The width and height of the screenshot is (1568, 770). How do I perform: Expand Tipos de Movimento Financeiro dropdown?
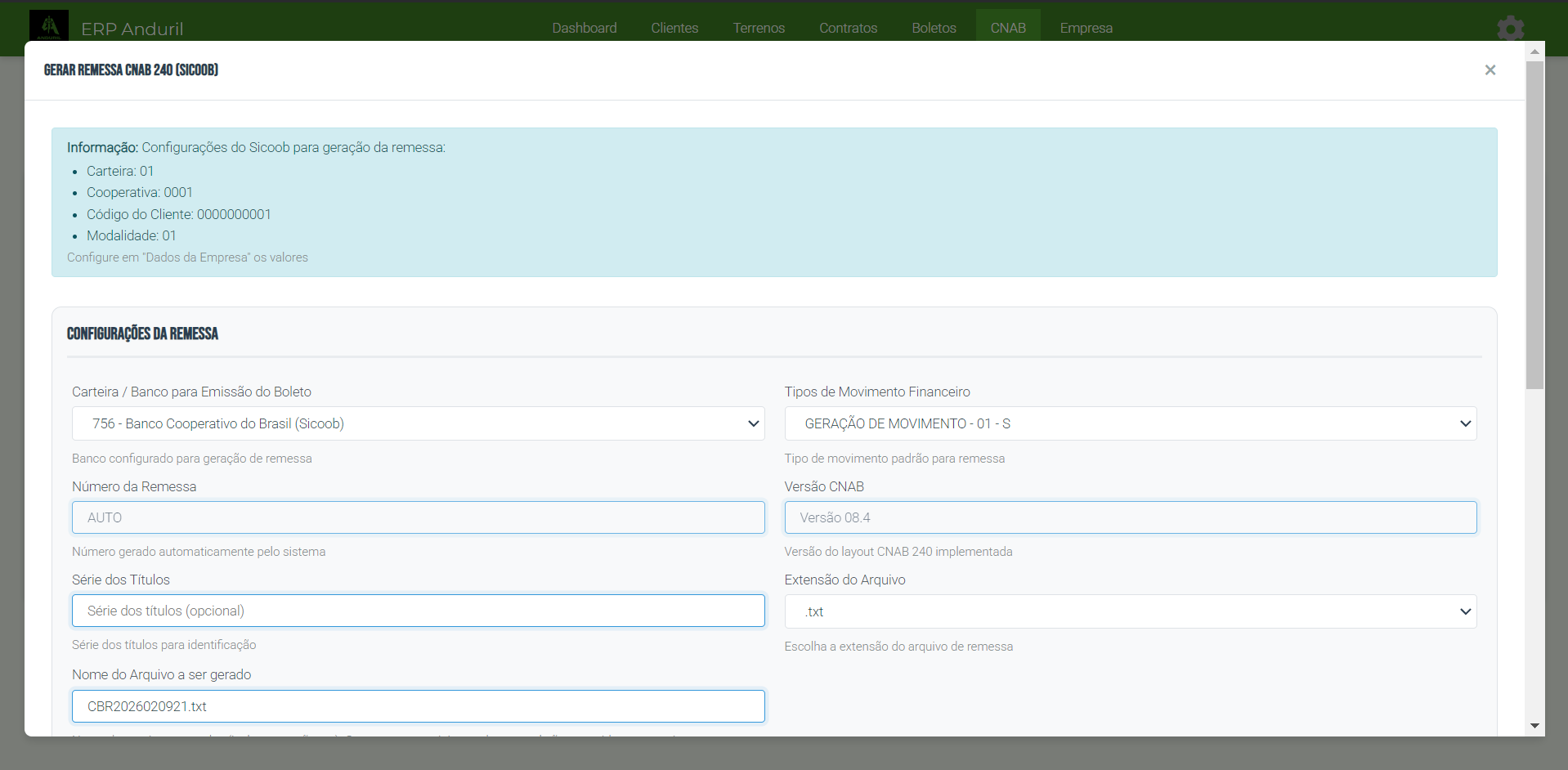(x=1130, y=423)
